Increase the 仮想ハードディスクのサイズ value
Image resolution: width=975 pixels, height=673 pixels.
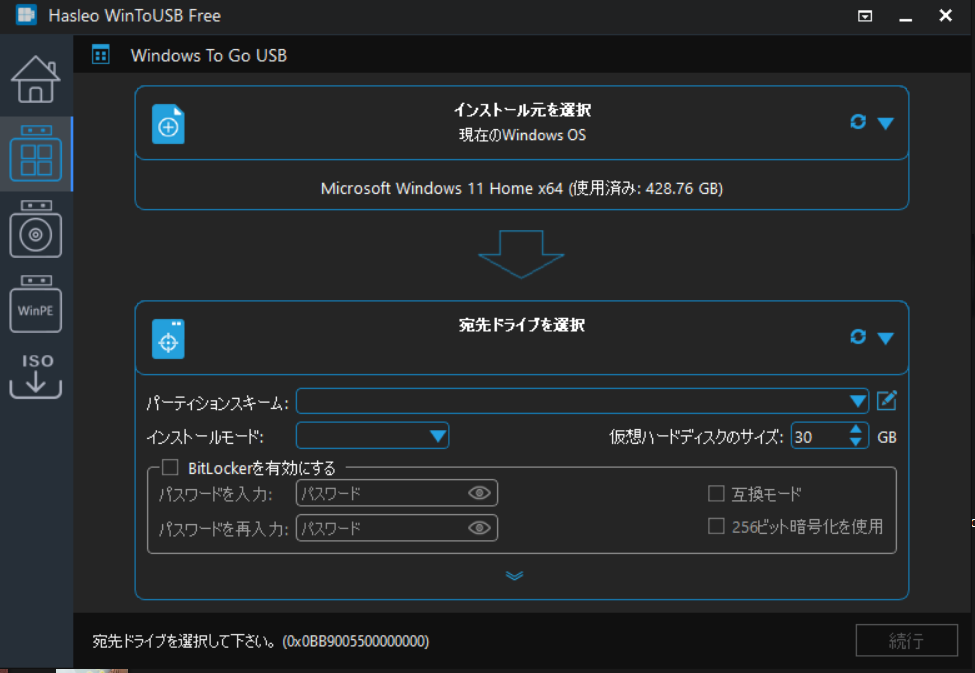(x=855, y=430)
